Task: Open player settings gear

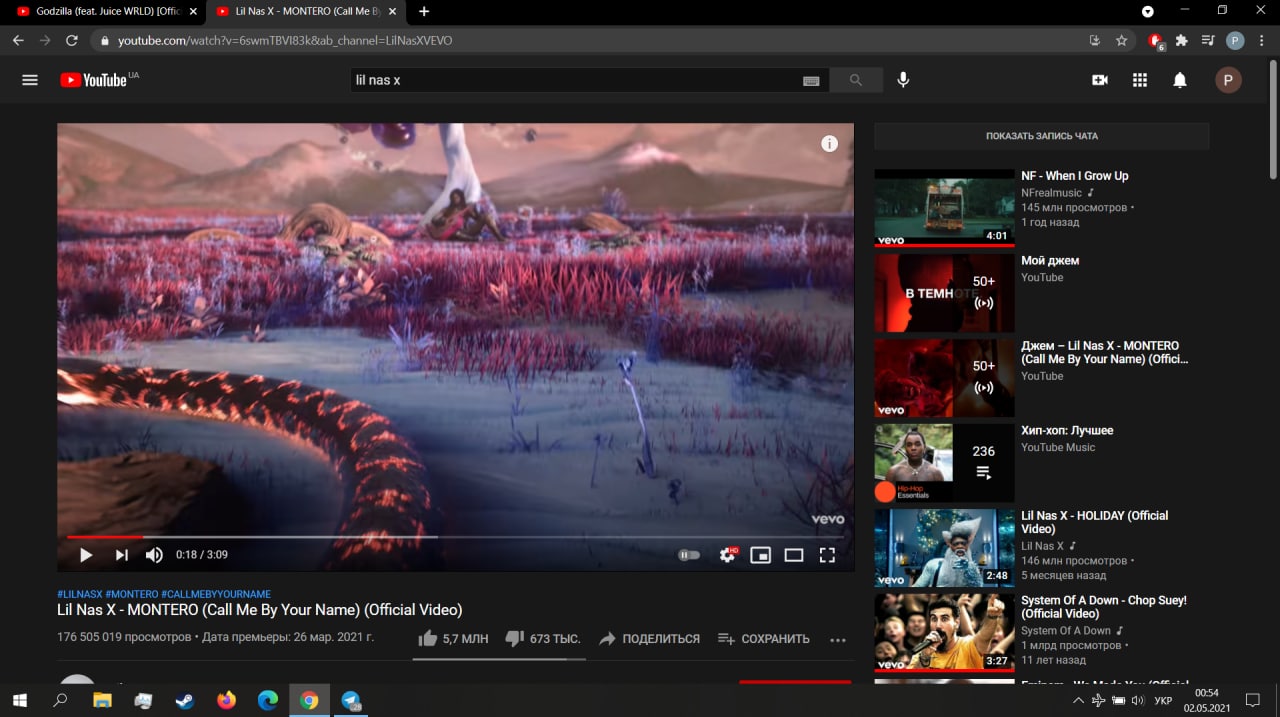Action: pos(728,554)
